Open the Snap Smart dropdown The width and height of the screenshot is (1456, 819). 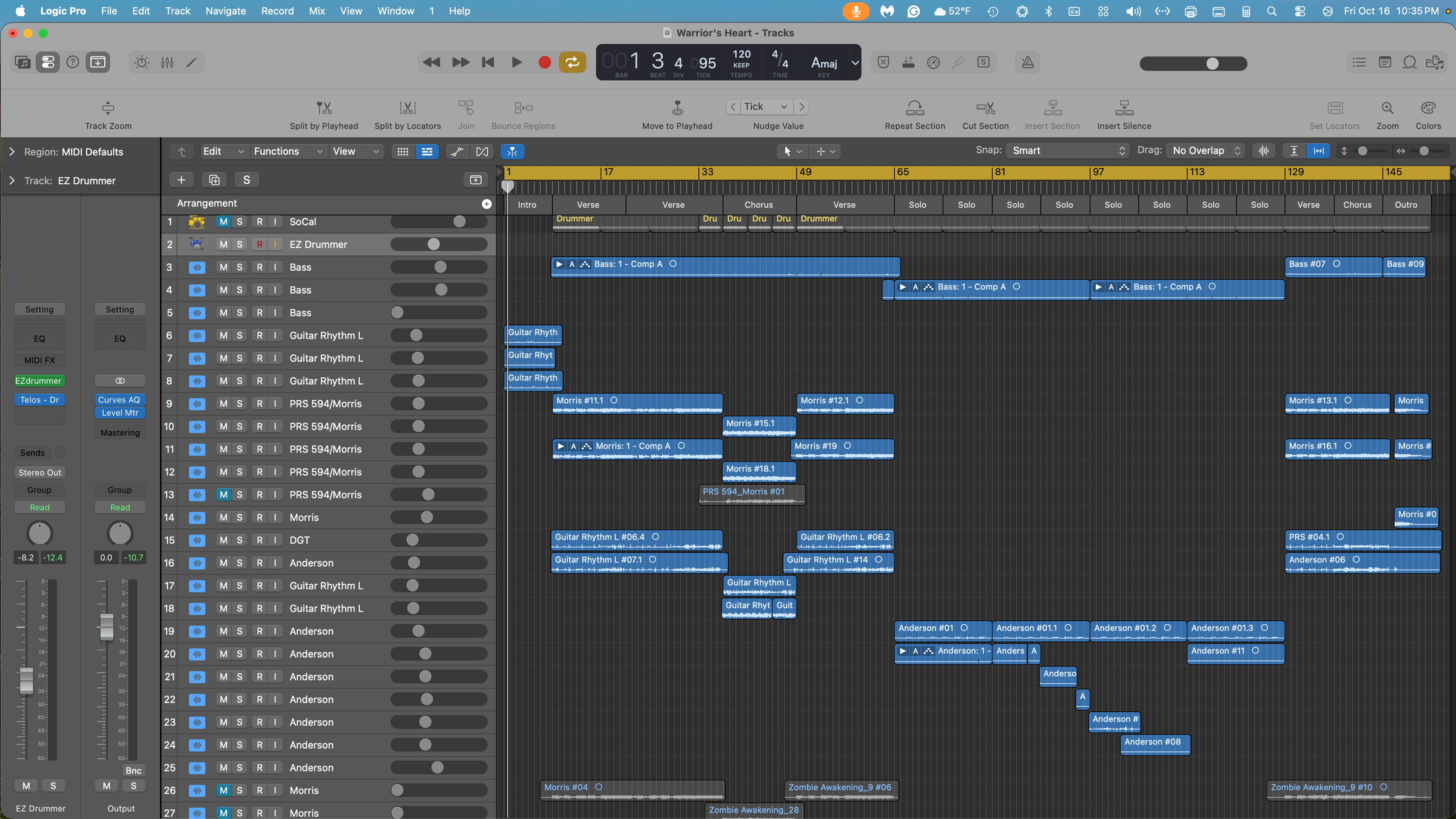[1068, 150]
